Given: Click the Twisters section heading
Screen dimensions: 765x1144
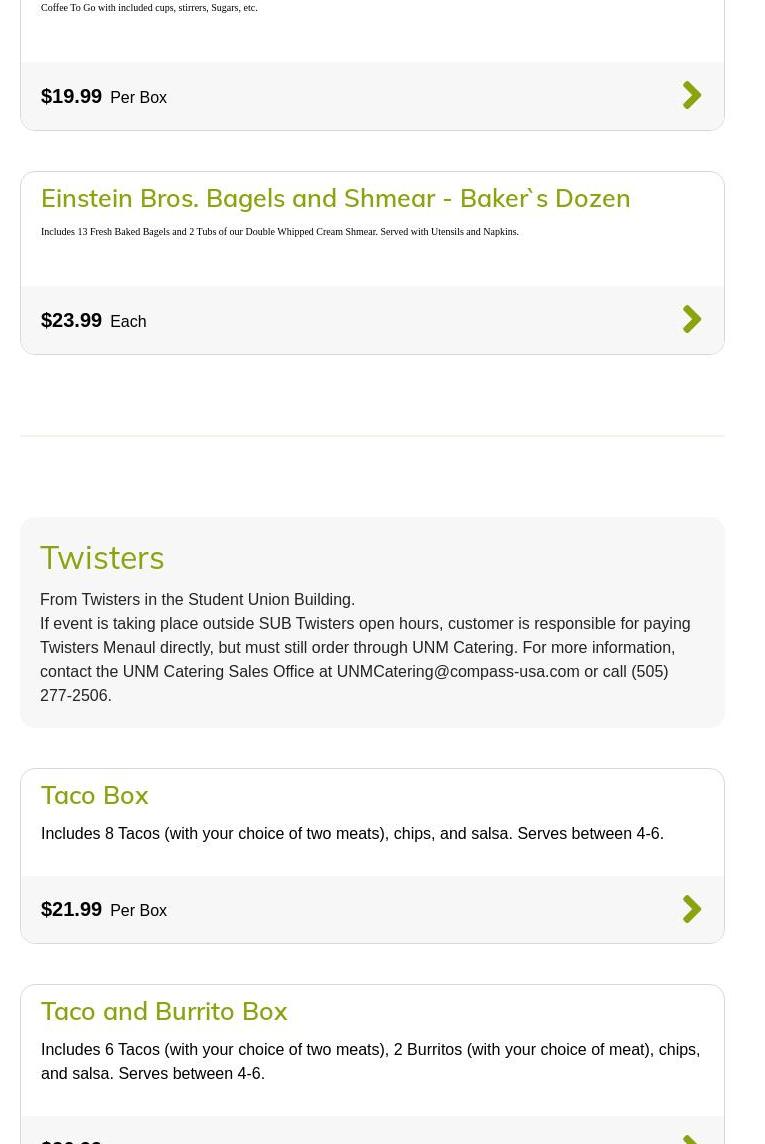Looking at the screenshot, I should (x=102, y=557).
